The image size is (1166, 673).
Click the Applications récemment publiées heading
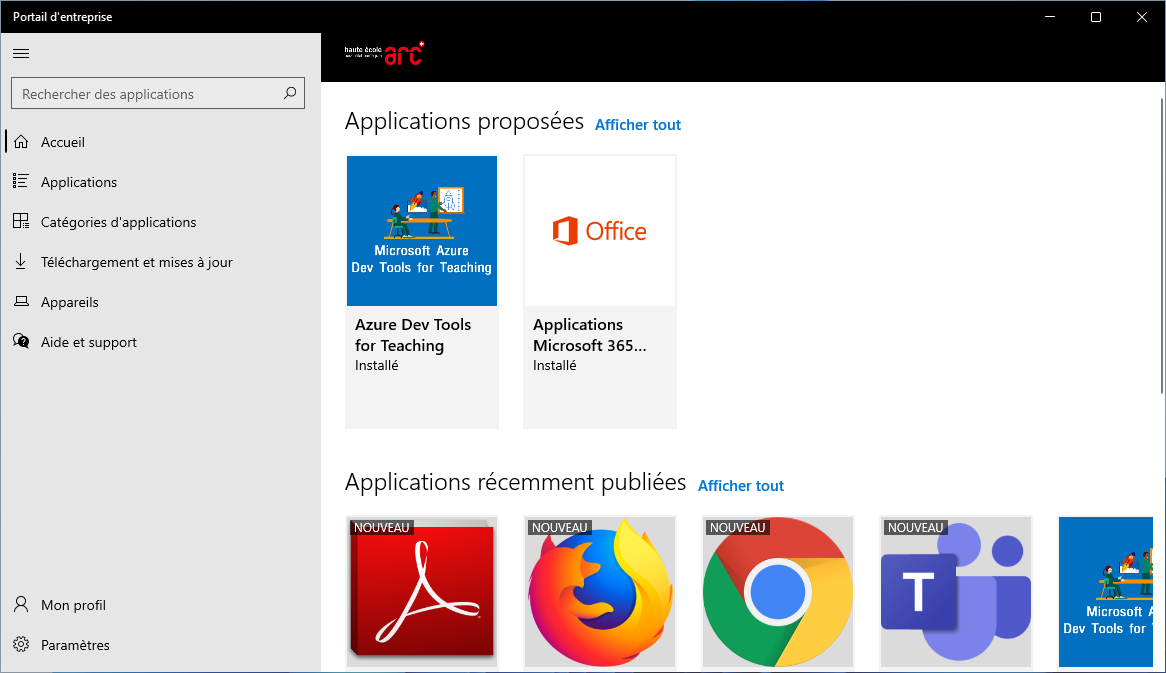coord(515,483)
